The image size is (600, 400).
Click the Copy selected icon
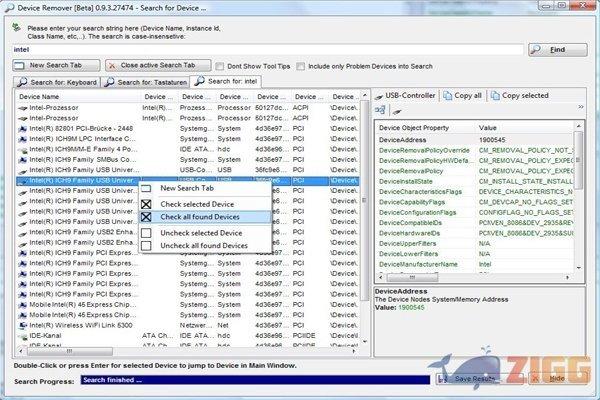(x=494, y=96)
